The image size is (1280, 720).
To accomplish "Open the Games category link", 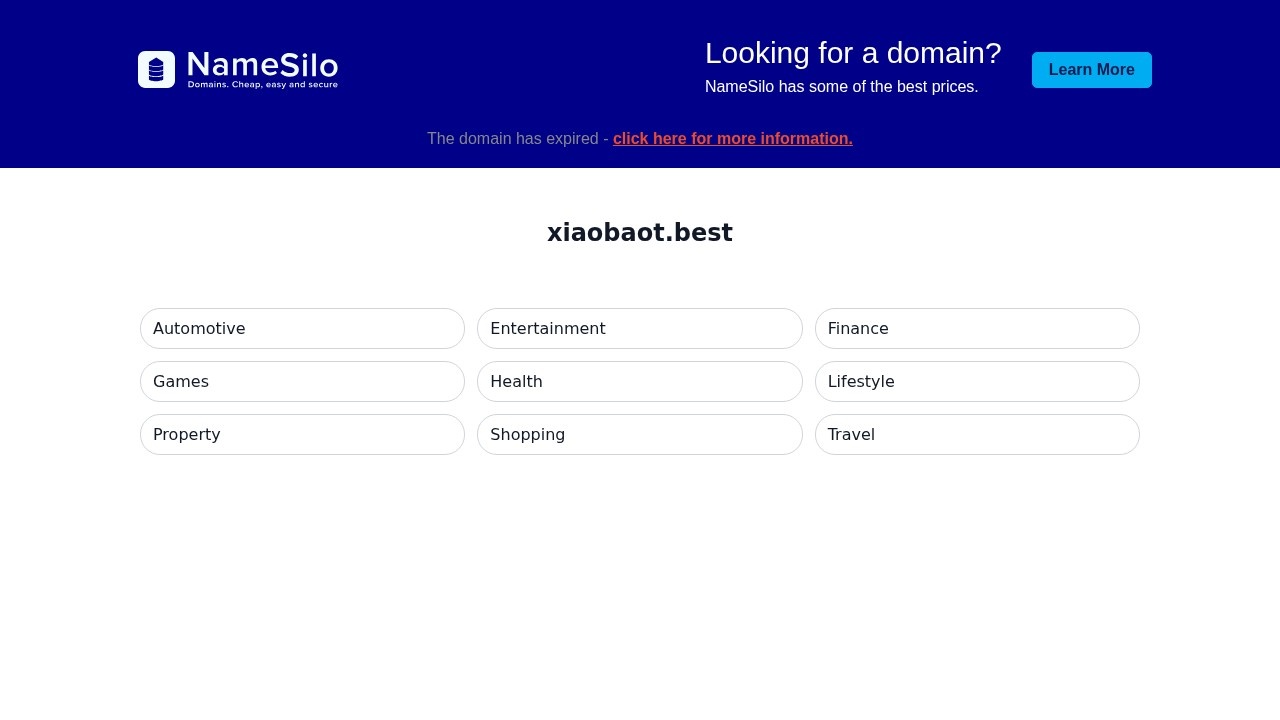I will 302,382.
